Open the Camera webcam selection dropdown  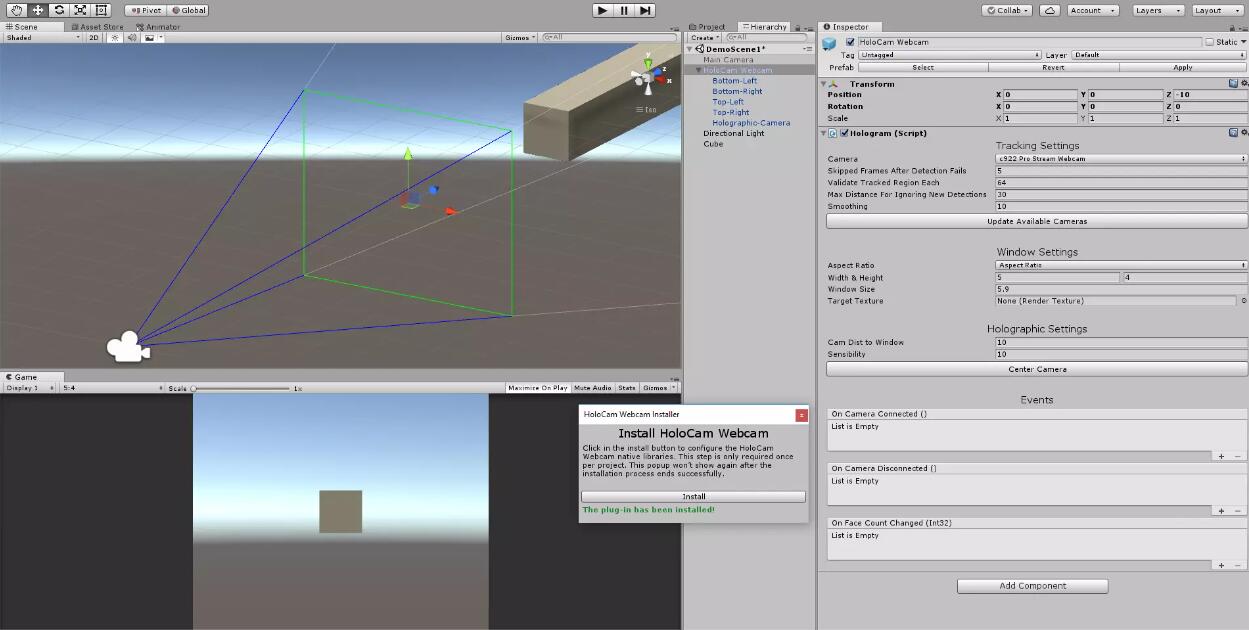tap(1121, 159)
